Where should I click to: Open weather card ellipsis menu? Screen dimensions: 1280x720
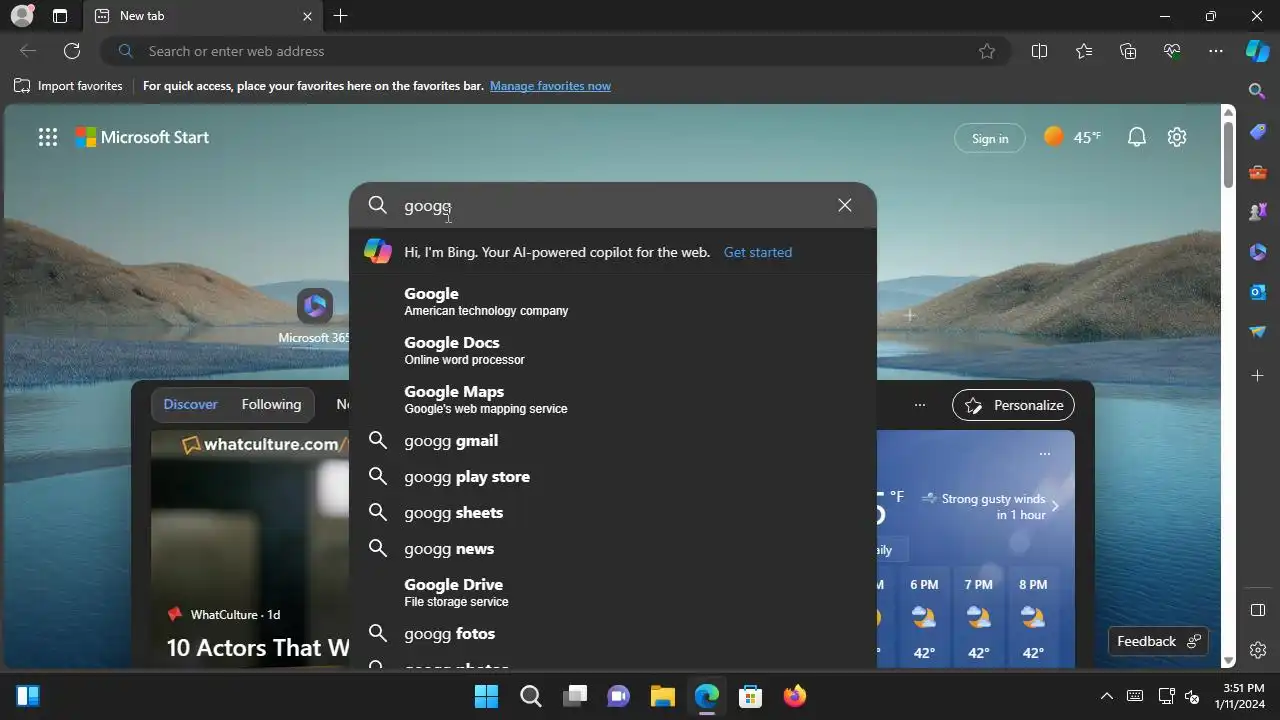point(1044,454)
